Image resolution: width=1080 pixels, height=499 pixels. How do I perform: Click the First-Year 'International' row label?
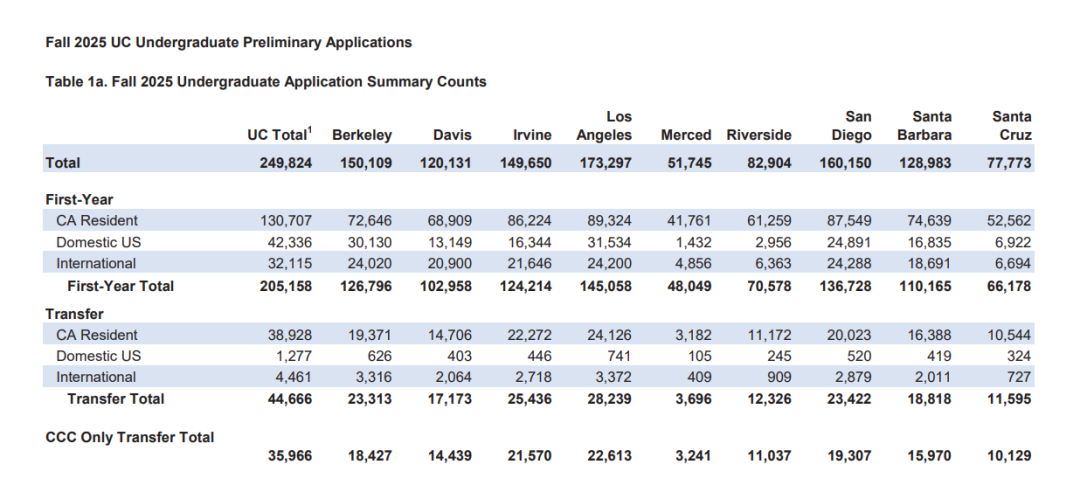(x=96, y=263)
